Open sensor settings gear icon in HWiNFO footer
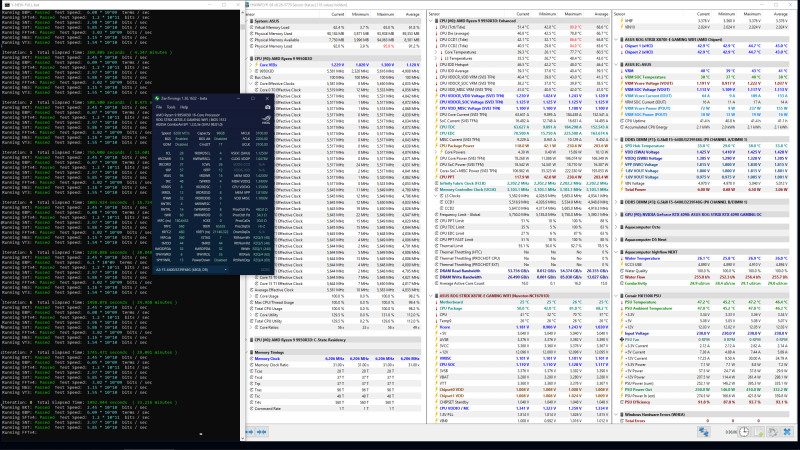Viewport: 800px width, 450px height. coord(773,432)
